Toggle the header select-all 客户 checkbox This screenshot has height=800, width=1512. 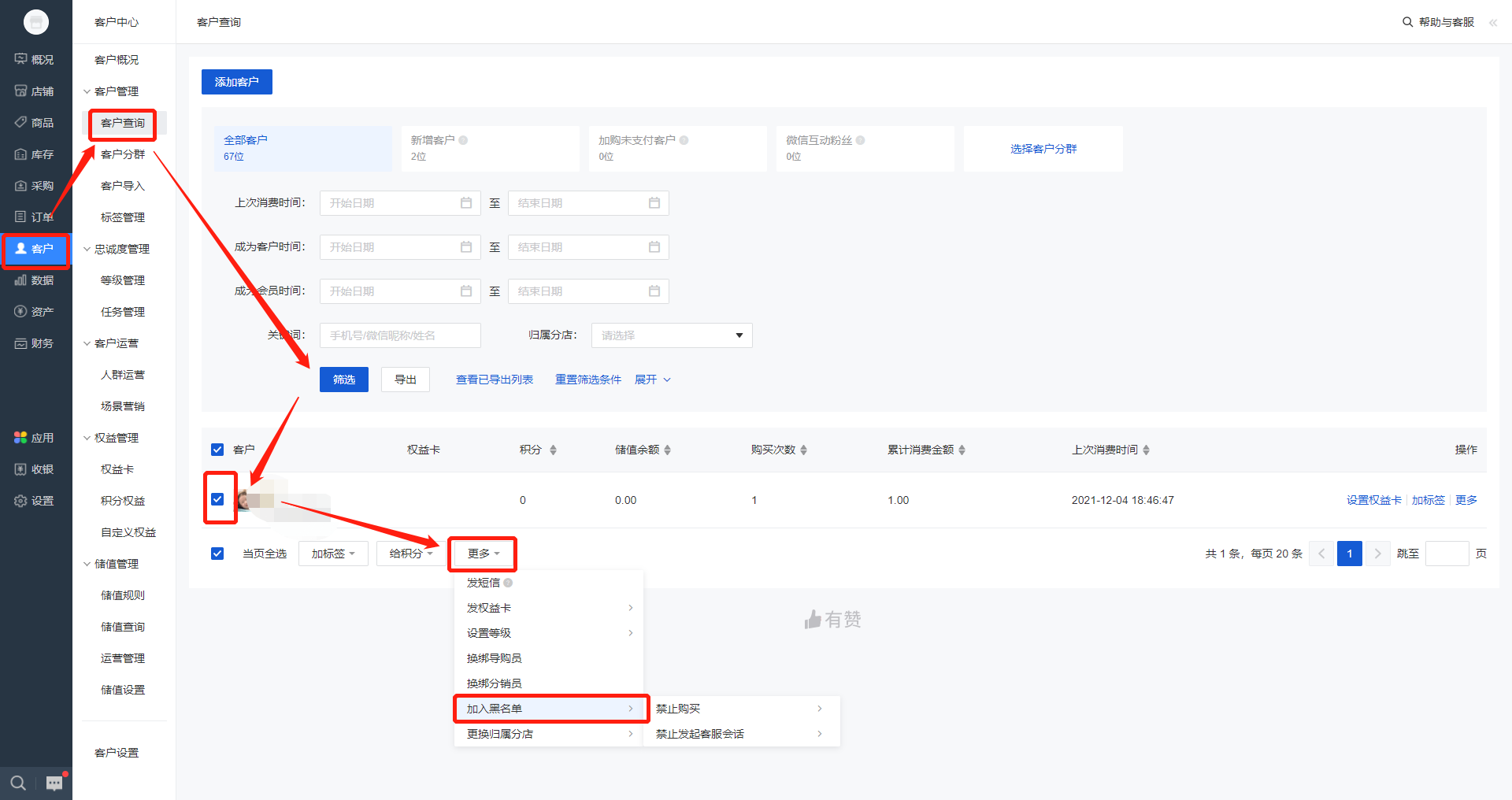point(217,450)
